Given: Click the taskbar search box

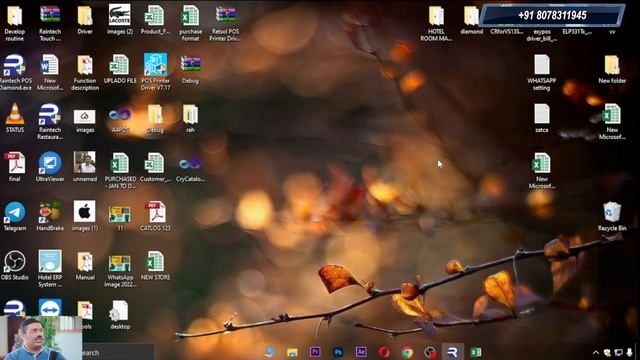Looking at the screenshot, I should tap(118, 353).
